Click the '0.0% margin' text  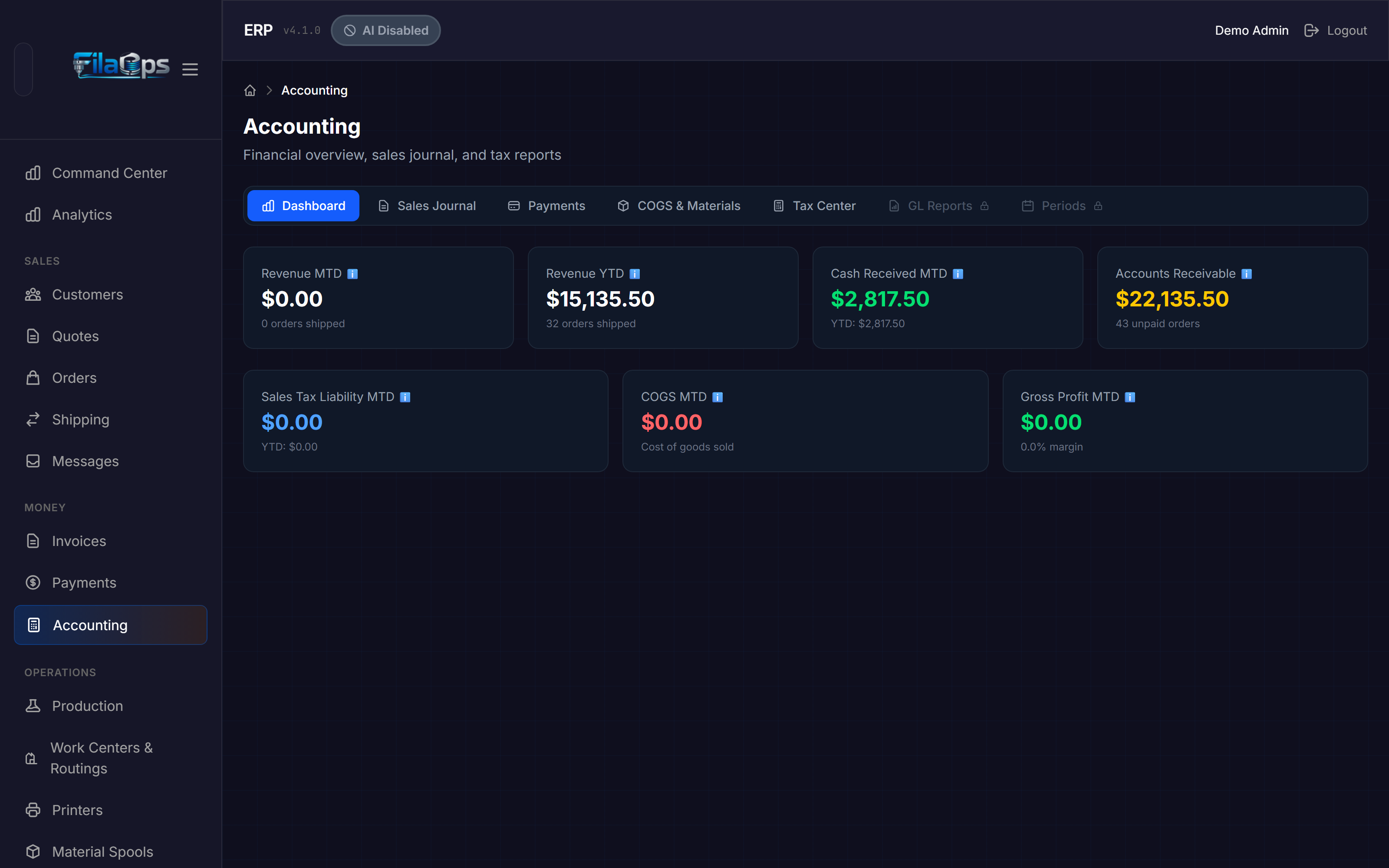(x=1051, y=447)
